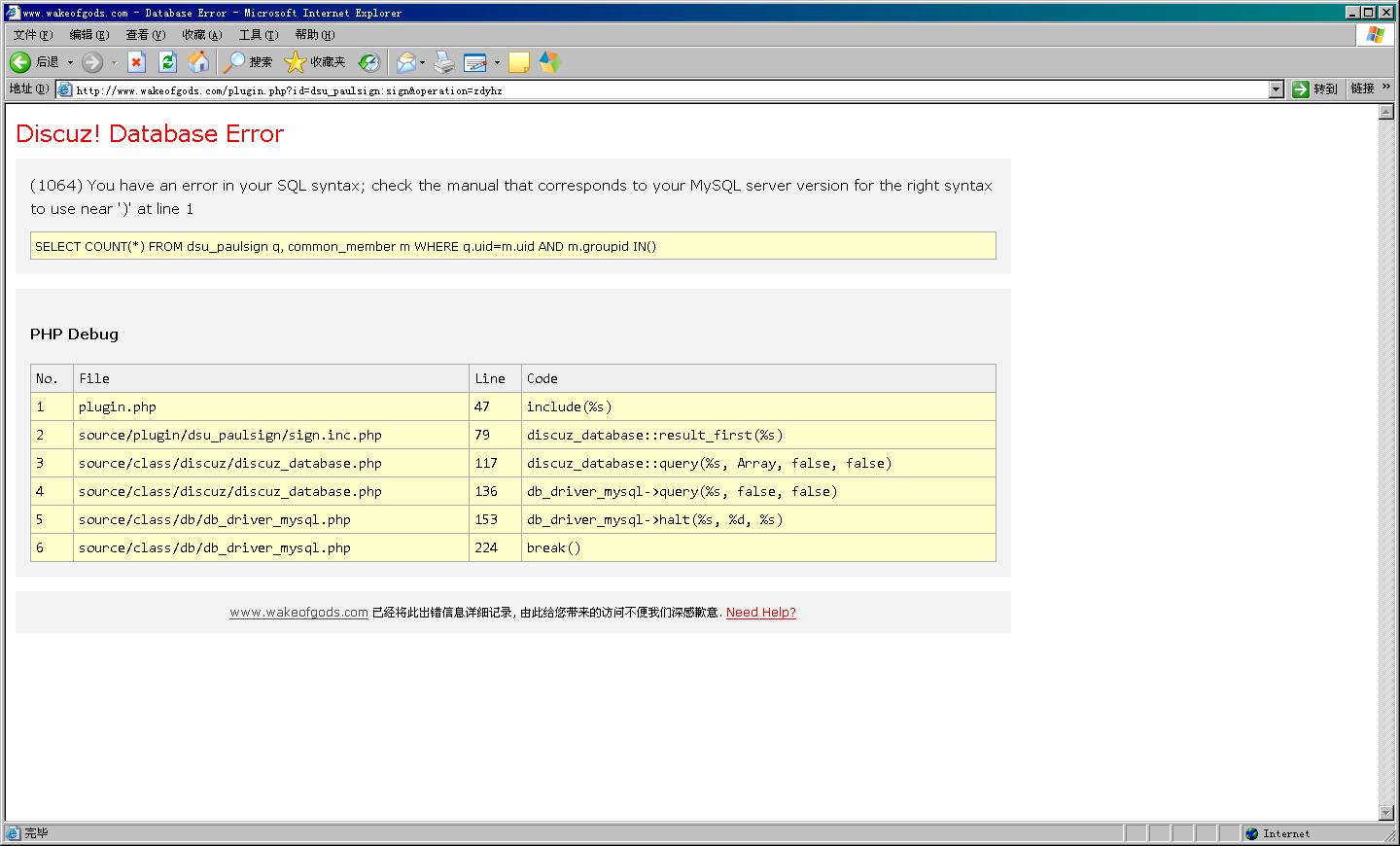Screen dimensions: 1400x846
Task: Click the plugin.php file cell
Action: coord(271,406)
